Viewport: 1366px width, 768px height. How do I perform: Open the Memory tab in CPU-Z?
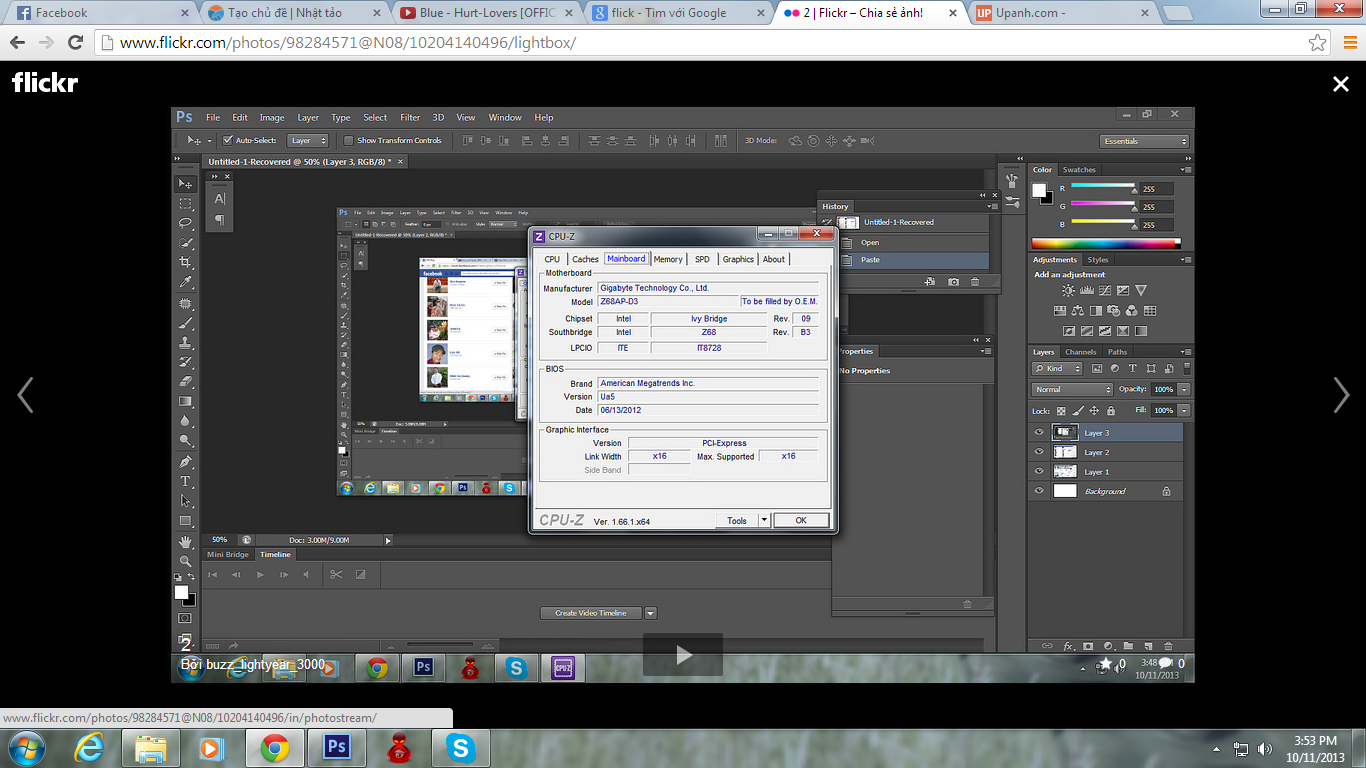[x=668, y=259]
